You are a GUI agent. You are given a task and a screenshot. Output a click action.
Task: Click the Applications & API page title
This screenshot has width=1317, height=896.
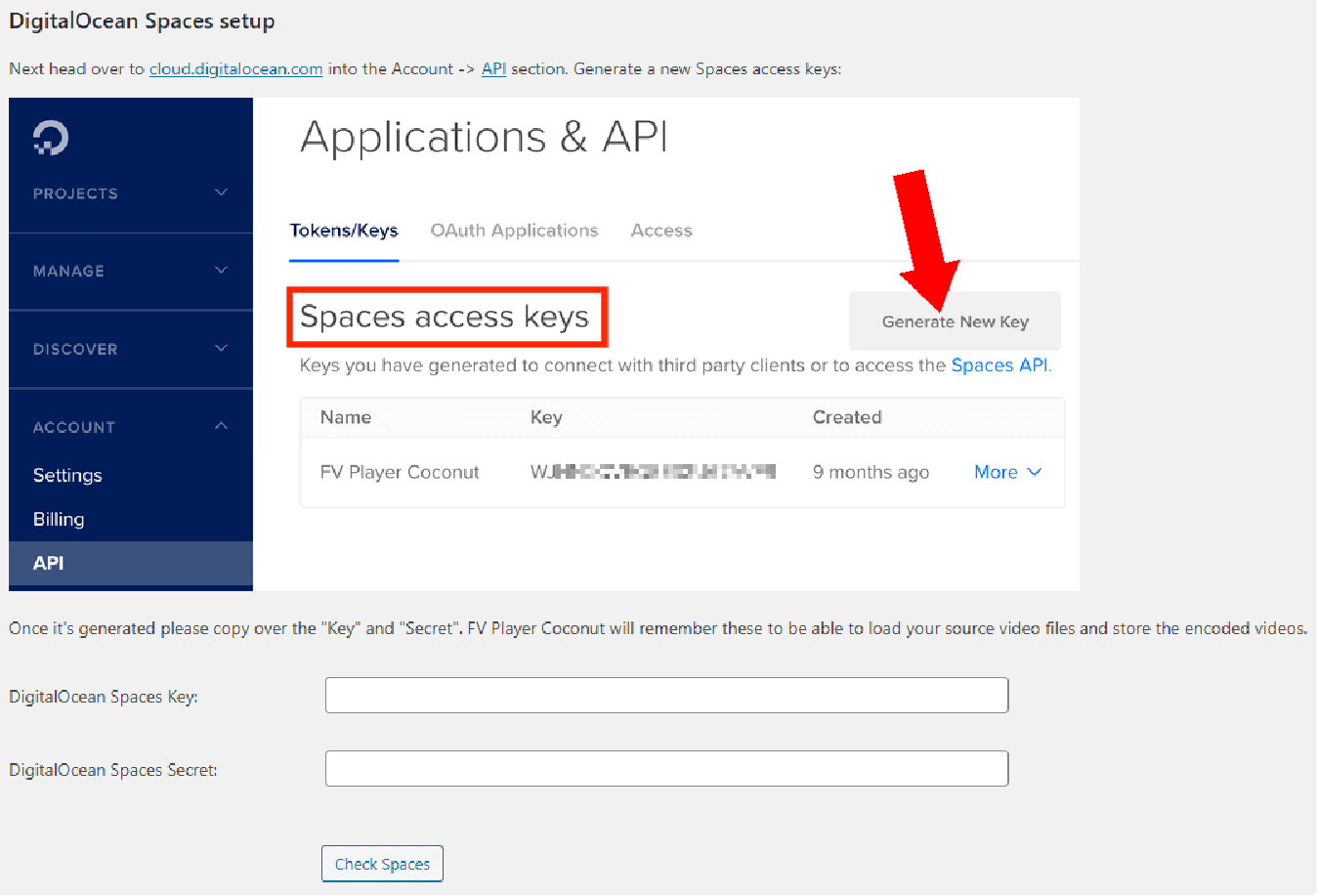point(484,137)
